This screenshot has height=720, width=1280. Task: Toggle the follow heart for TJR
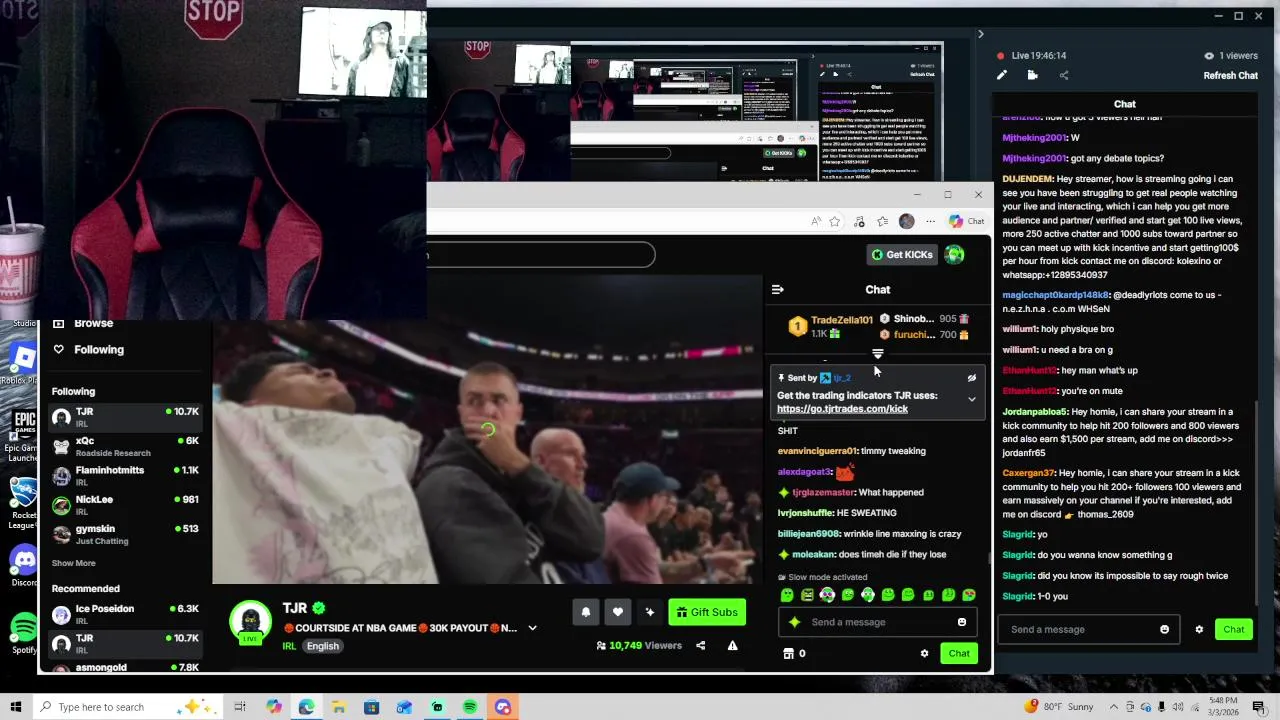tap(618, 612)
